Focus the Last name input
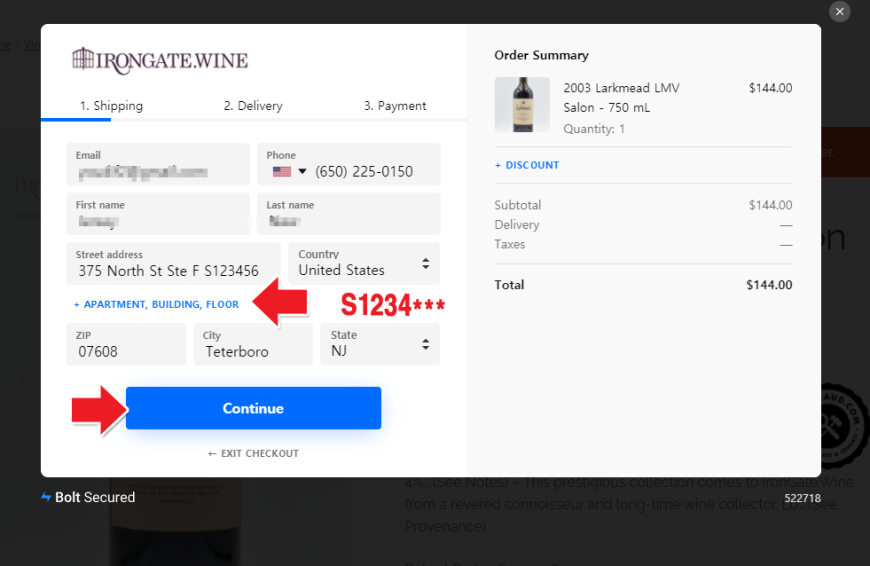The image size is (870, 566). pos(349,221)
